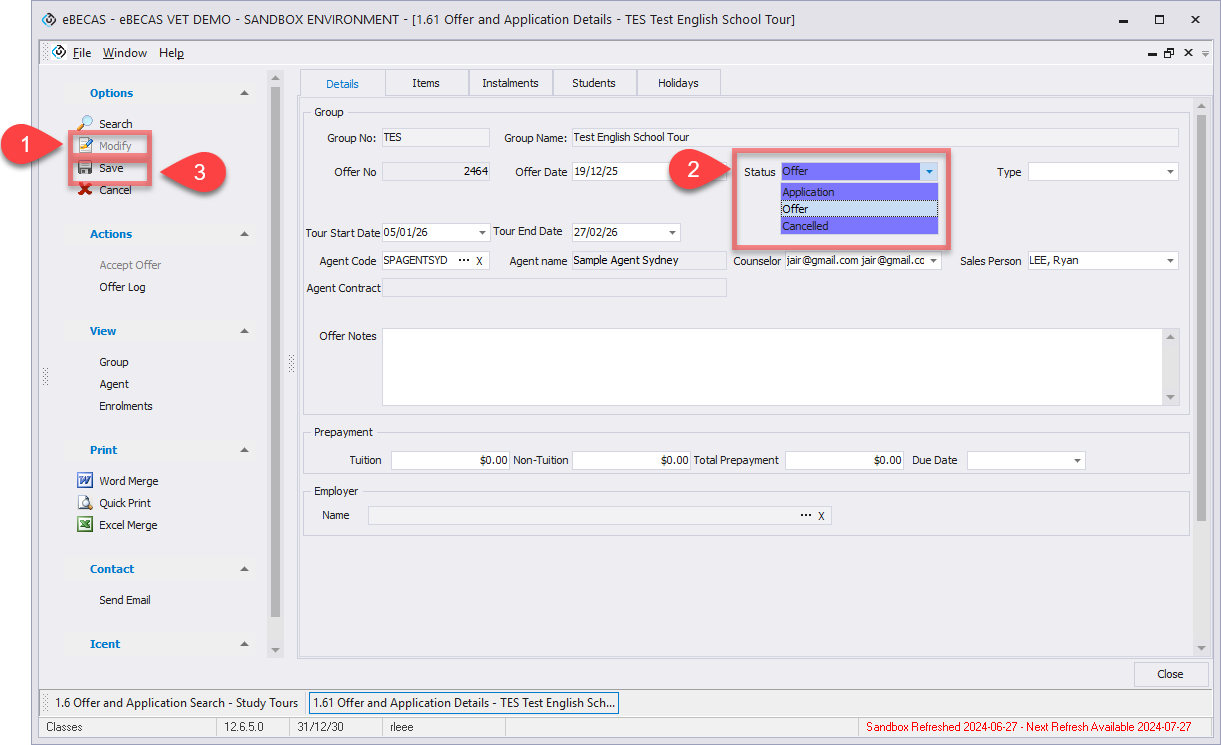Expand the Sales Person dropdown
The height and width of the screenshot is (745, 1221).
[x=1170, y=261]
